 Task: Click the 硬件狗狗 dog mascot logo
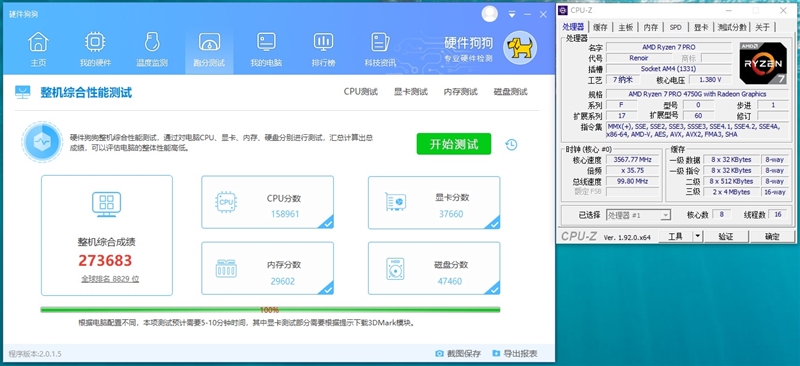(519, 47)
